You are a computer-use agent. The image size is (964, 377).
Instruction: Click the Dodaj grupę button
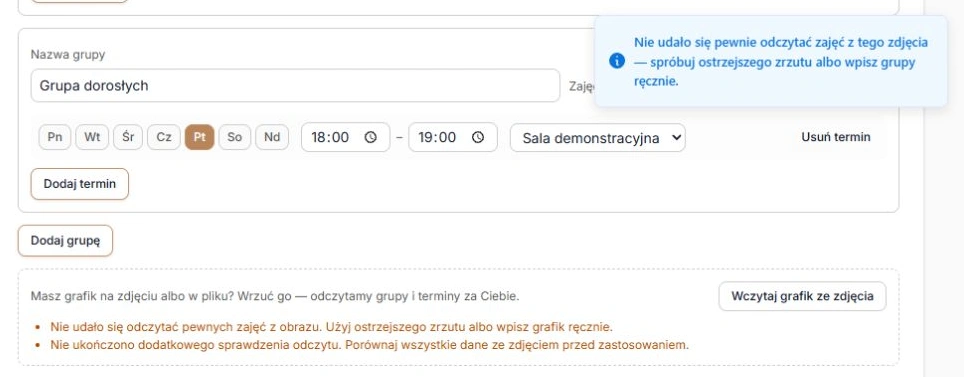[x=65, y=240]
